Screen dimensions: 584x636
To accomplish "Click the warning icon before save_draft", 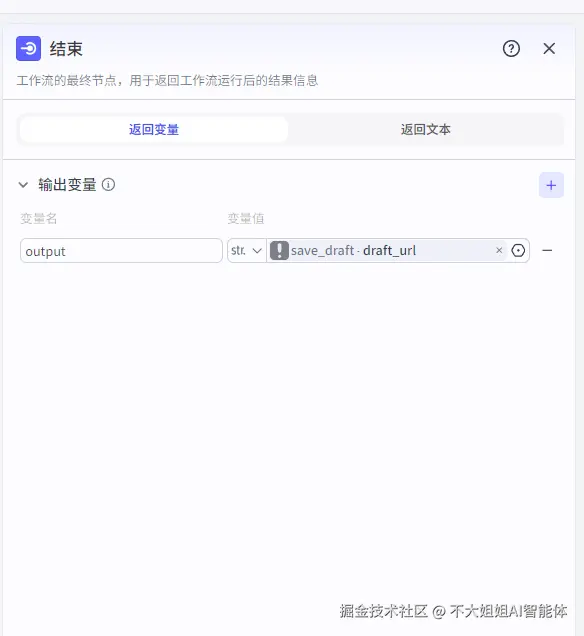I will pyautogui.click(x=279, y=250).
